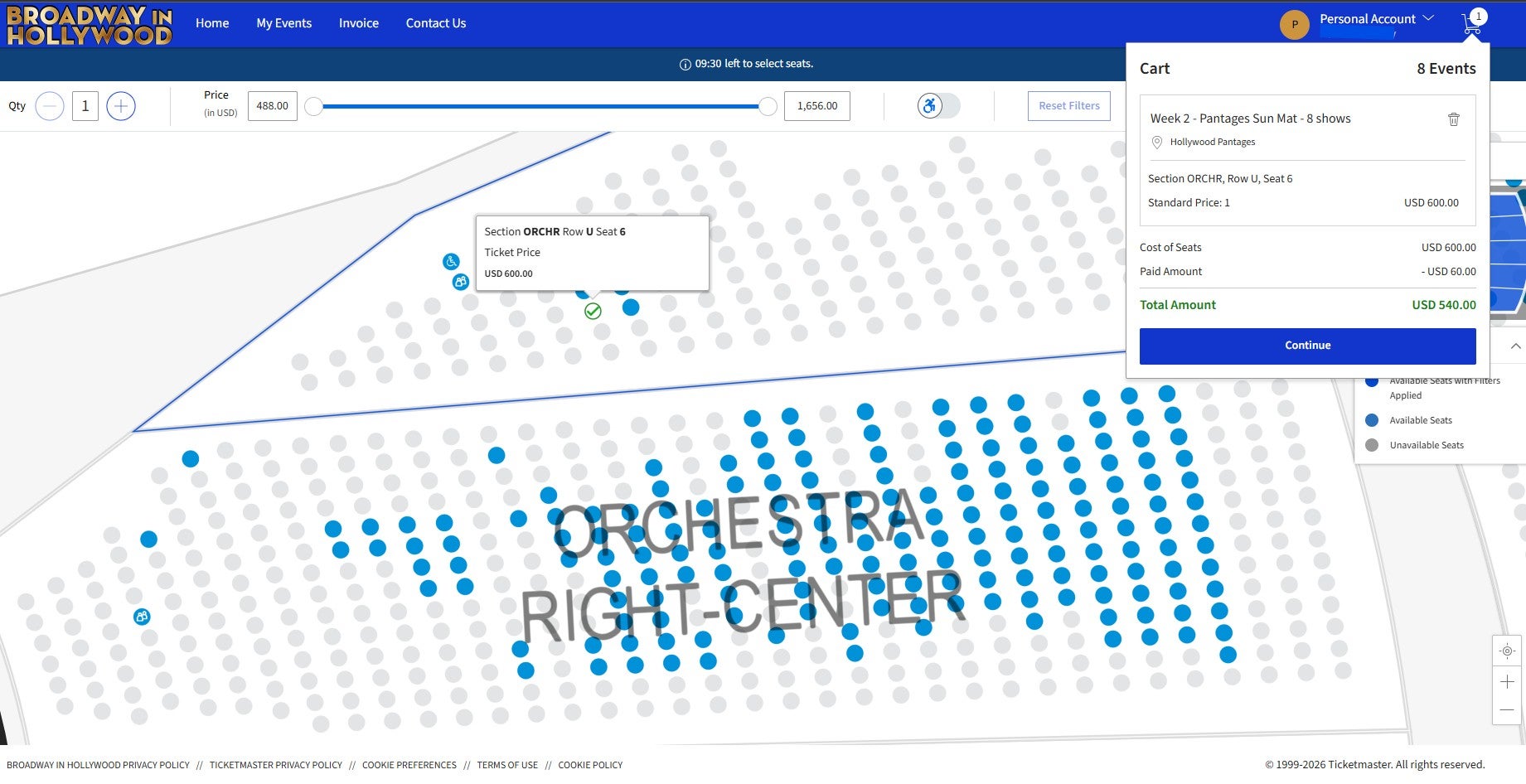
Task: Click the maximum price field showing 1,656.00
Action: pyautogui.click(x=817, y=106)
